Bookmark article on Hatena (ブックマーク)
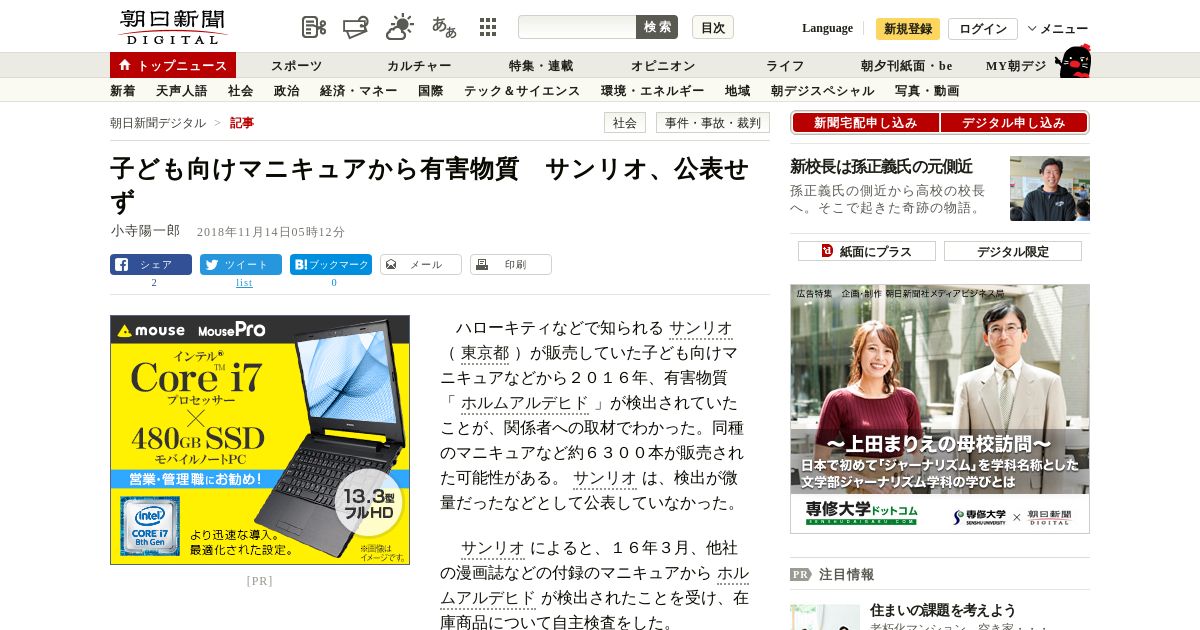This screenshot has height=630, width=1200. click(331, 265)
